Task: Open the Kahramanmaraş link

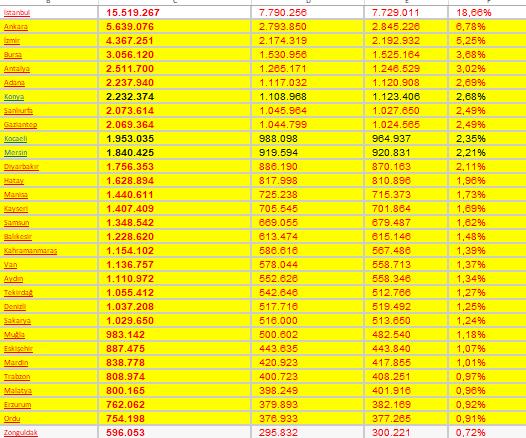Action: [31, 251]
